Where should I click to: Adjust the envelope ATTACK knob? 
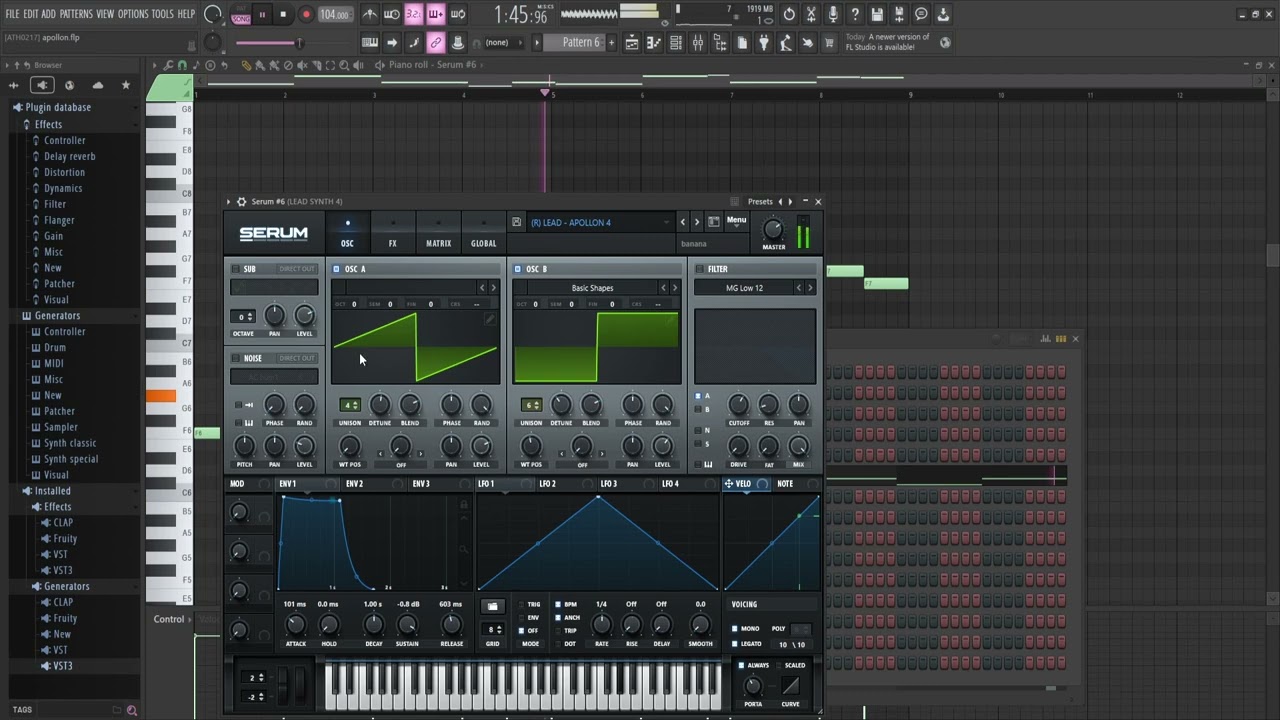(x=295, y=625)
